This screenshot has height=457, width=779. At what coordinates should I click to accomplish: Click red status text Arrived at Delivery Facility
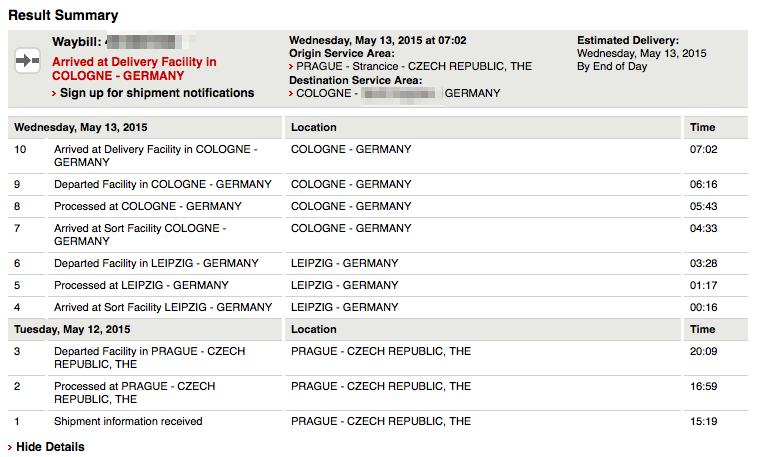coord(134,69)
